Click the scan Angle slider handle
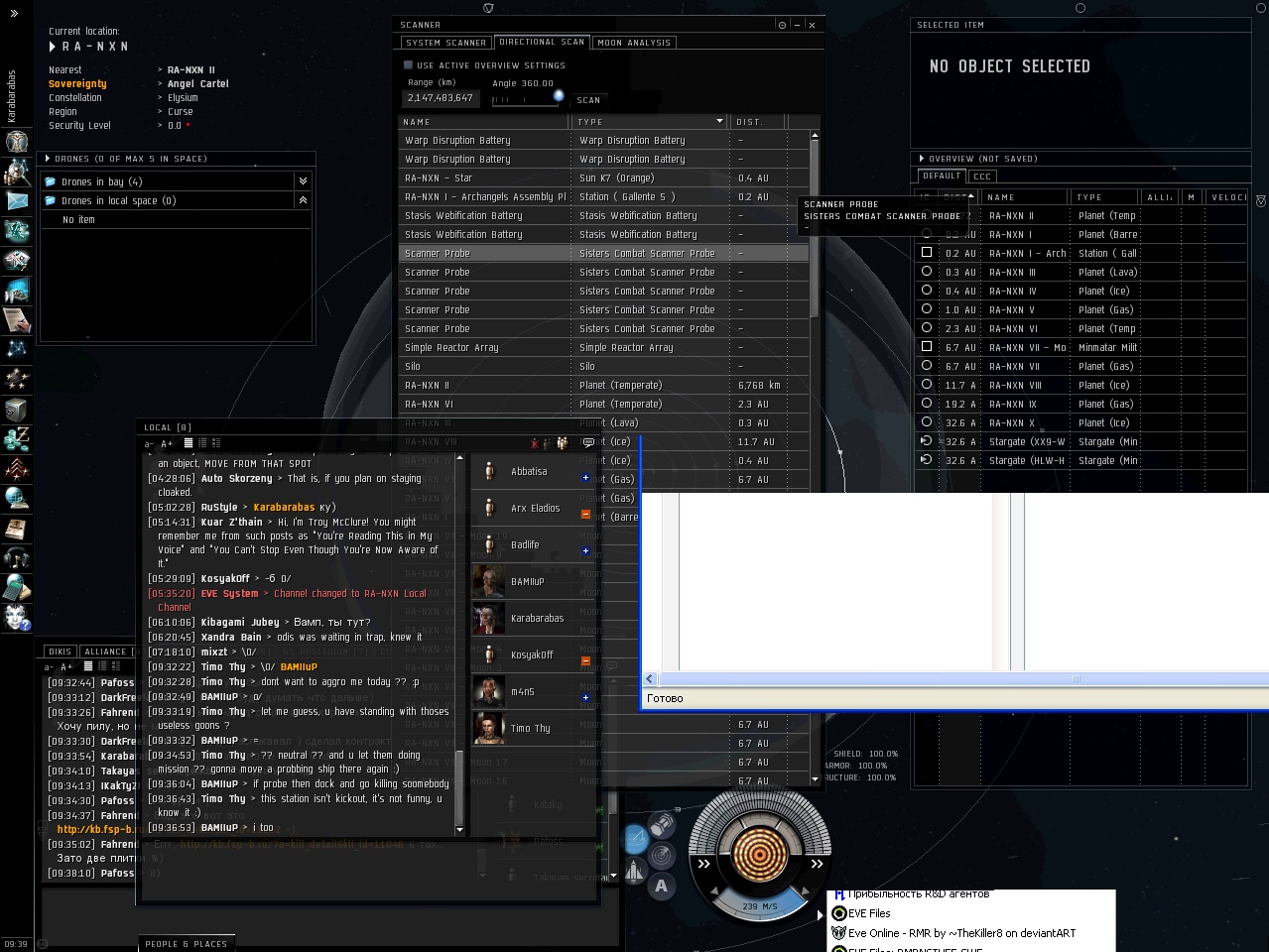Screen dimensions: 1269x952 (x=559, y=96)
